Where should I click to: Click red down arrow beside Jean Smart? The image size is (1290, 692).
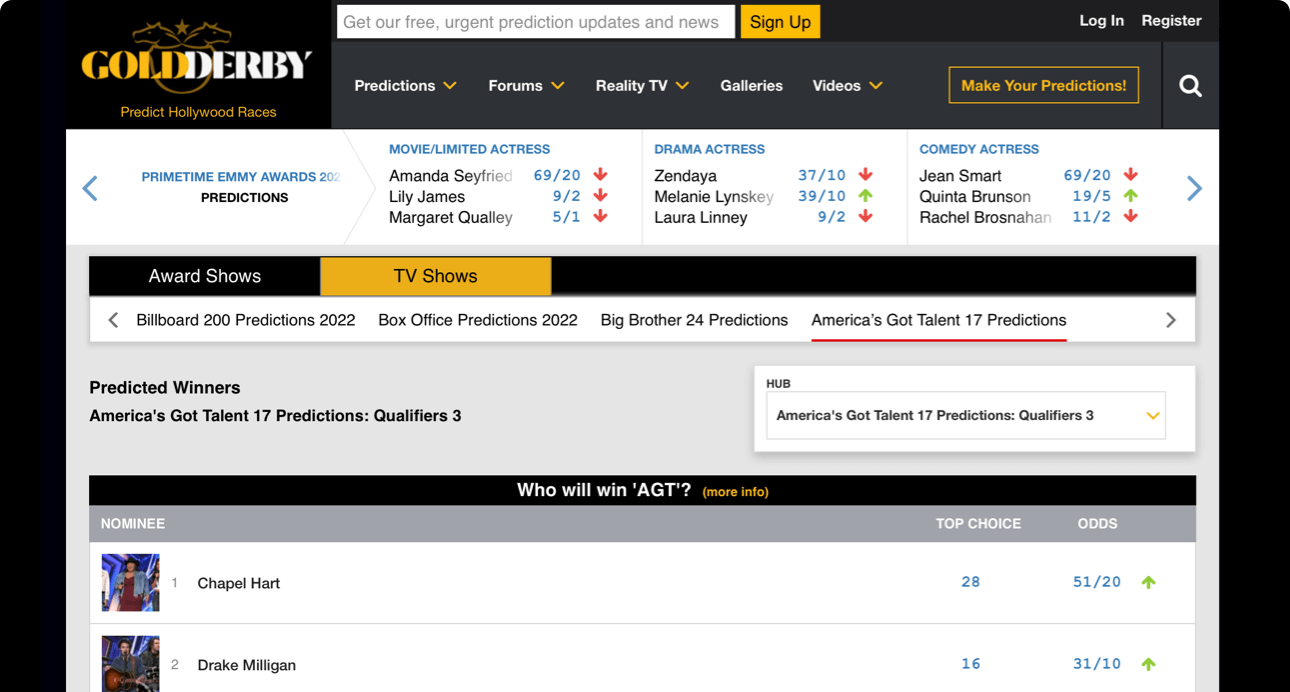[1131, 175]
